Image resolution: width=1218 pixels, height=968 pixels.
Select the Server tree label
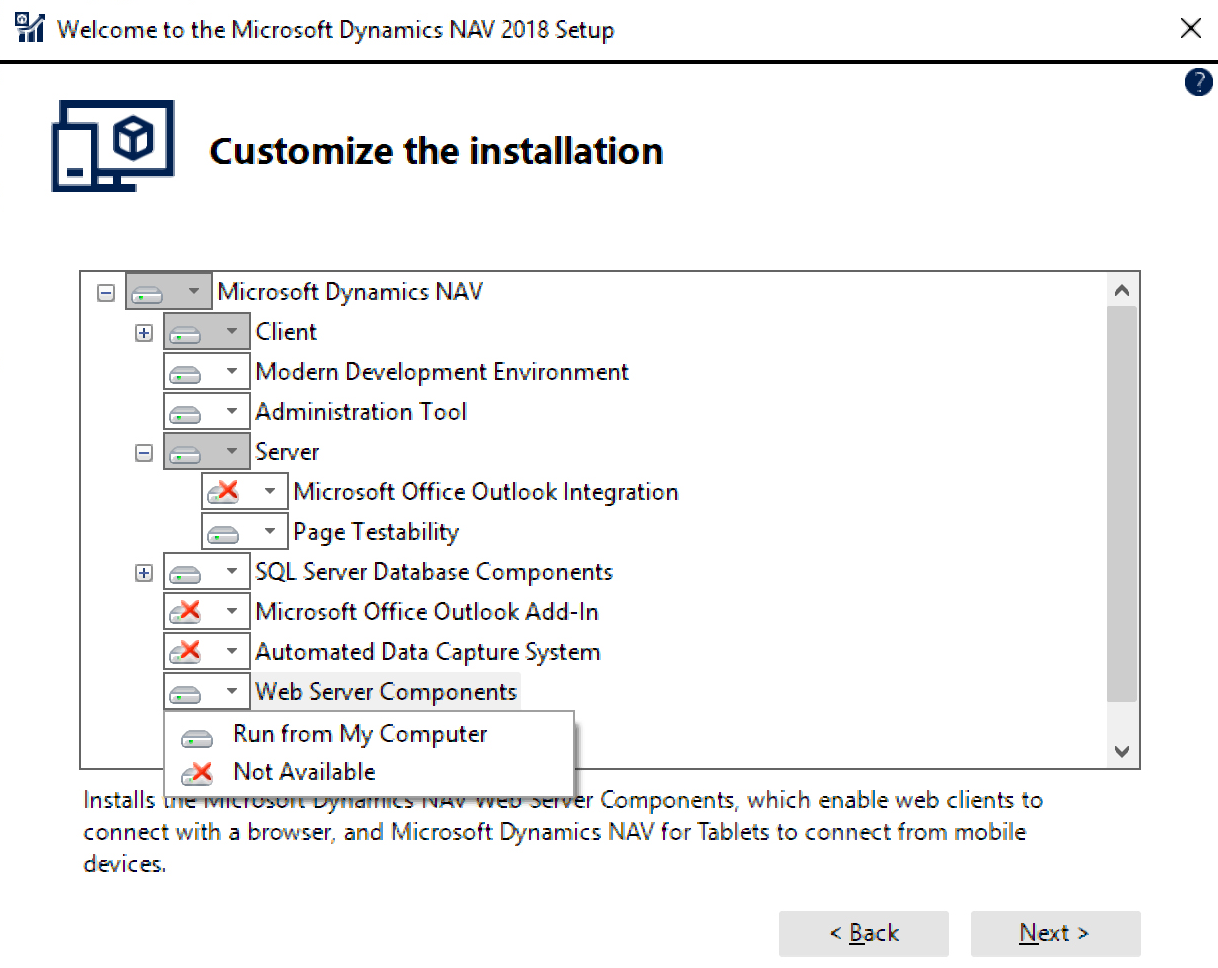[287, 452]
